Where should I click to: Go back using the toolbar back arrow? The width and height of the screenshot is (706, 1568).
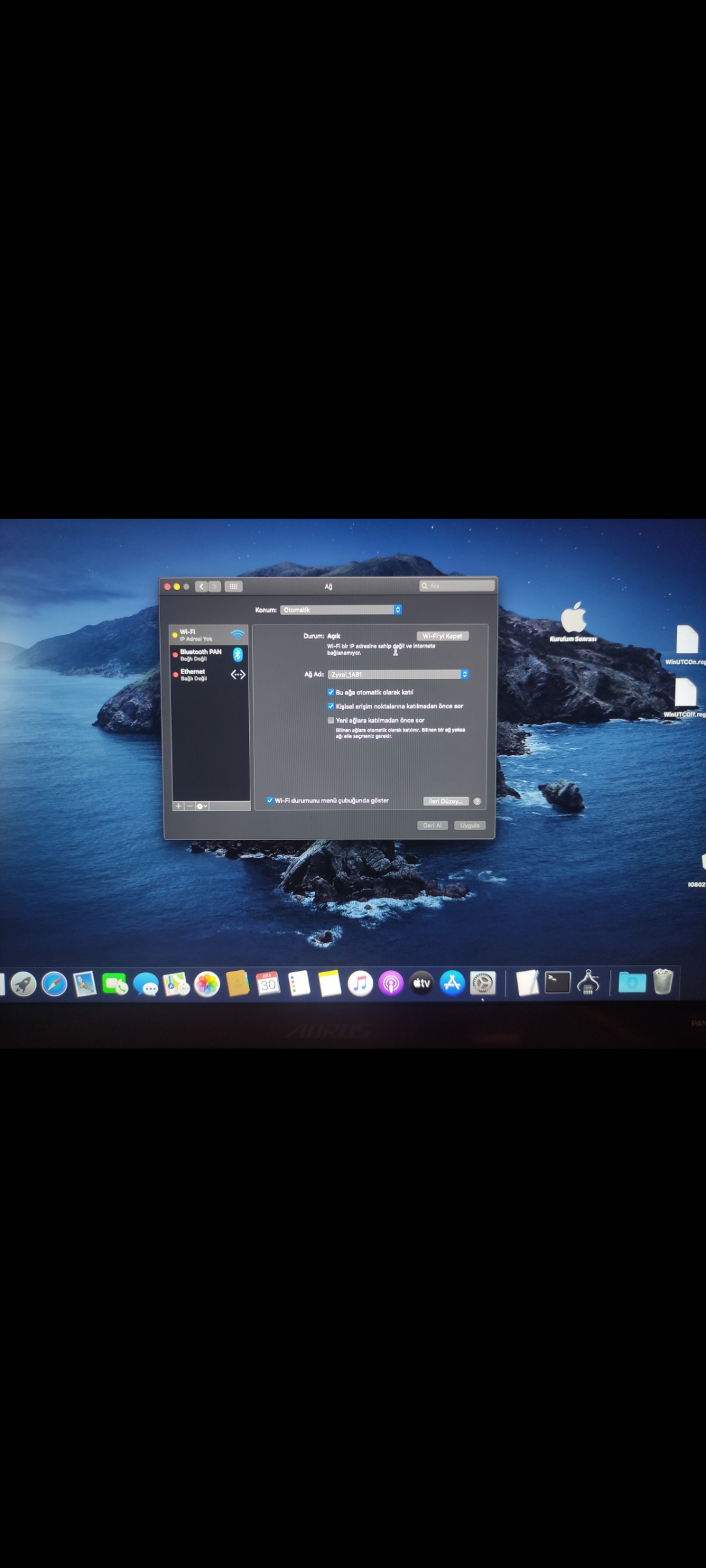pyautogui.click(x=201, y=587)
